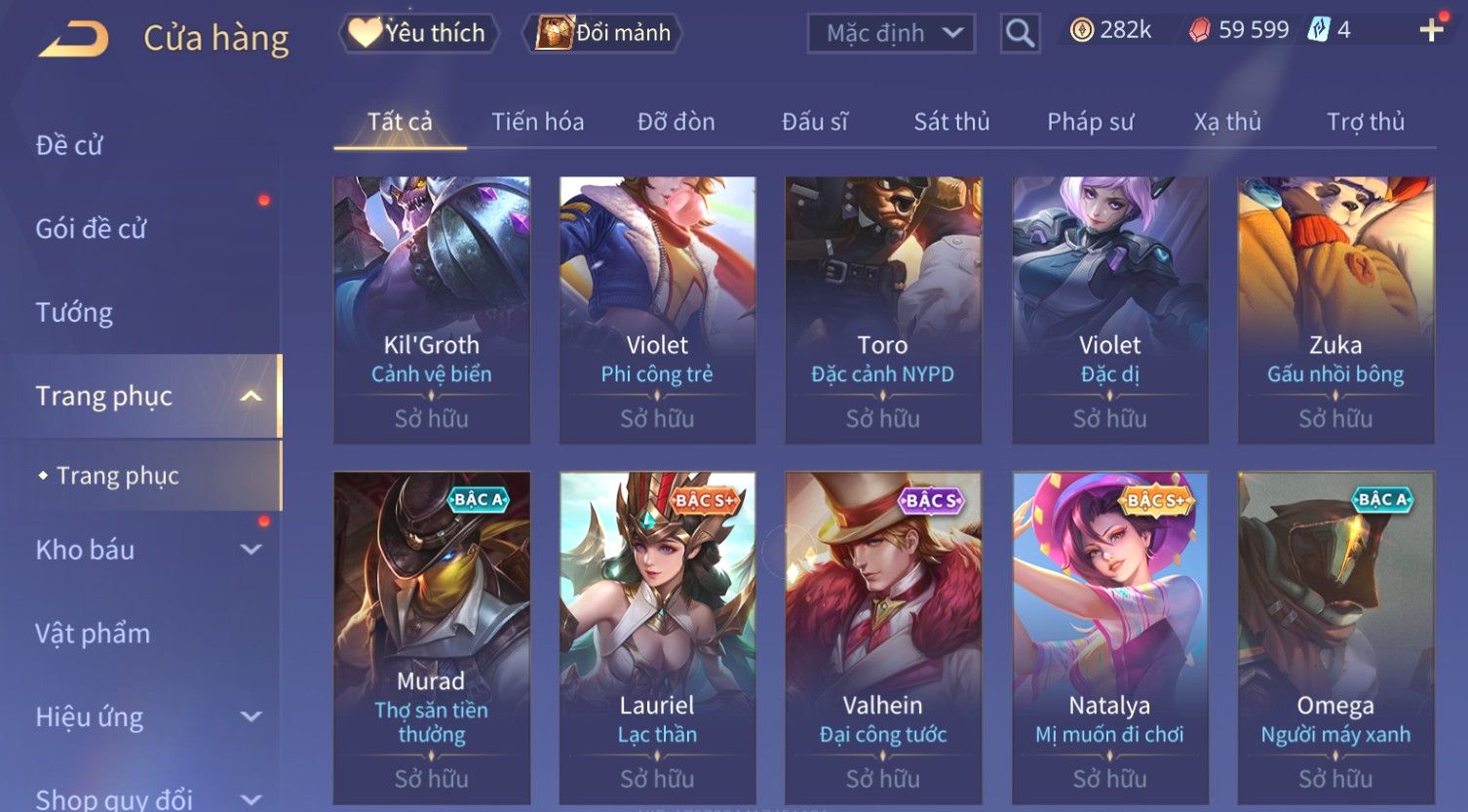The width and height of the screenshot is (1468, 812).
Task: Click the blue ticket currency icon
Action: click(x=1318, y=30)
